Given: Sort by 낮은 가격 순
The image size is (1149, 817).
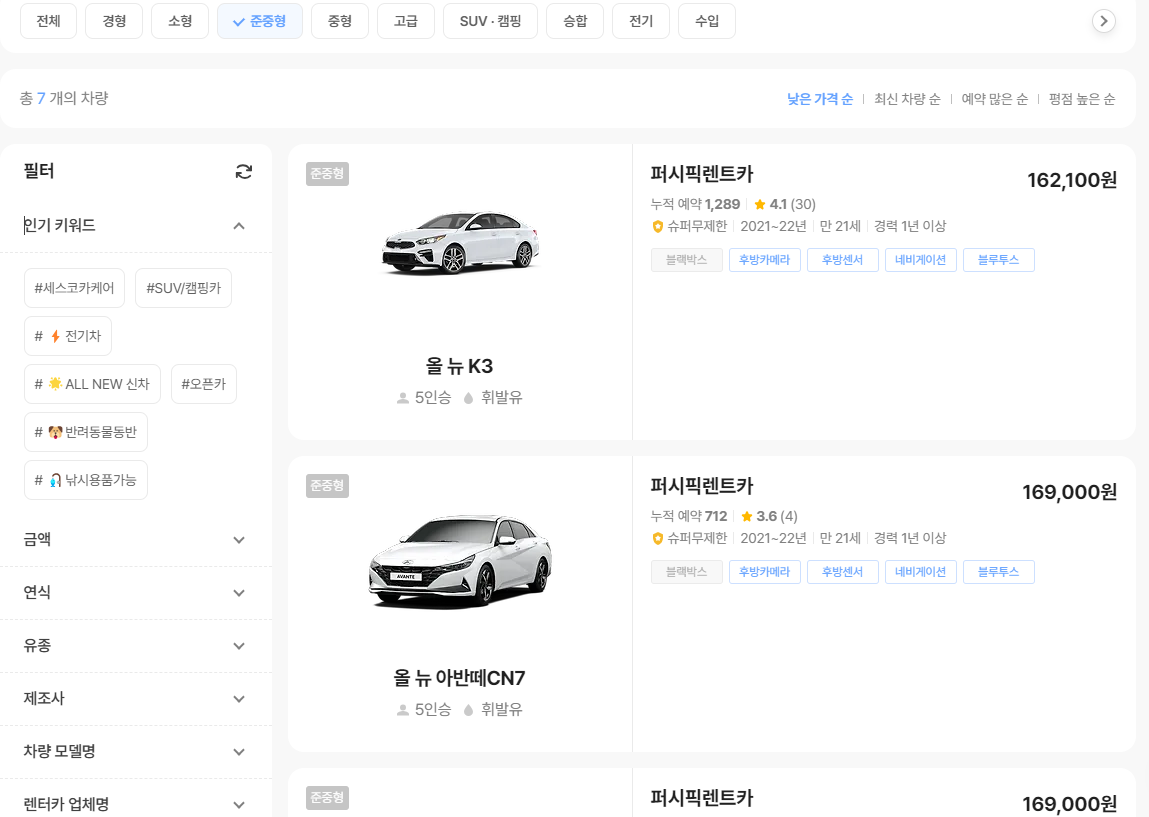Looking at the screenshot, I should tap(820, 99).
